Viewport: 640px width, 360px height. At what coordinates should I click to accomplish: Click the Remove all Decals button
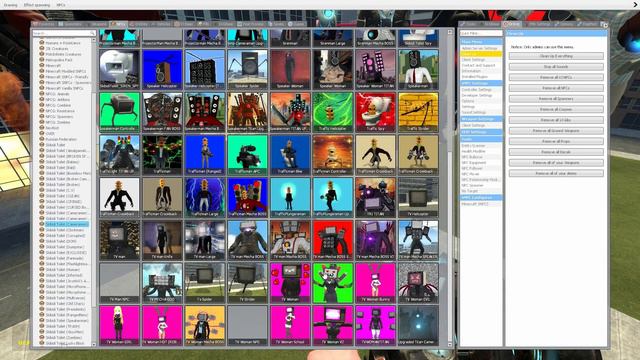[x=556, y=152]
